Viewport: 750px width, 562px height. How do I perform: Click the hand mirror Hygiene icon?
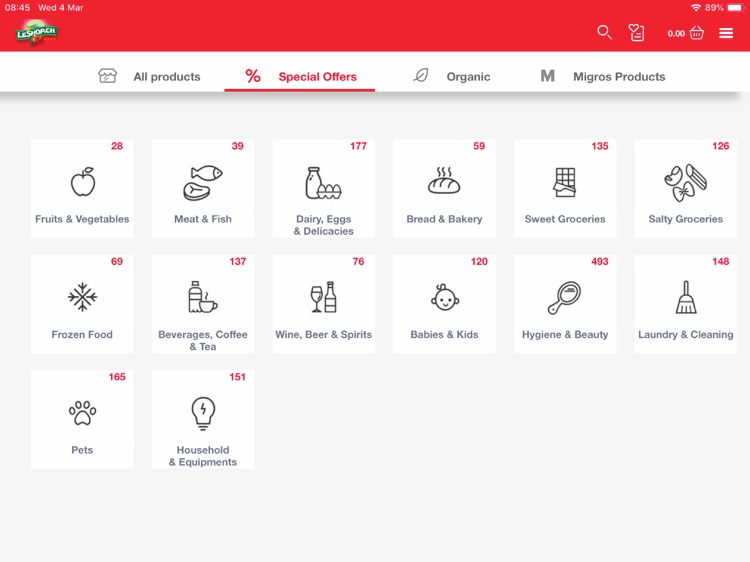564,298
